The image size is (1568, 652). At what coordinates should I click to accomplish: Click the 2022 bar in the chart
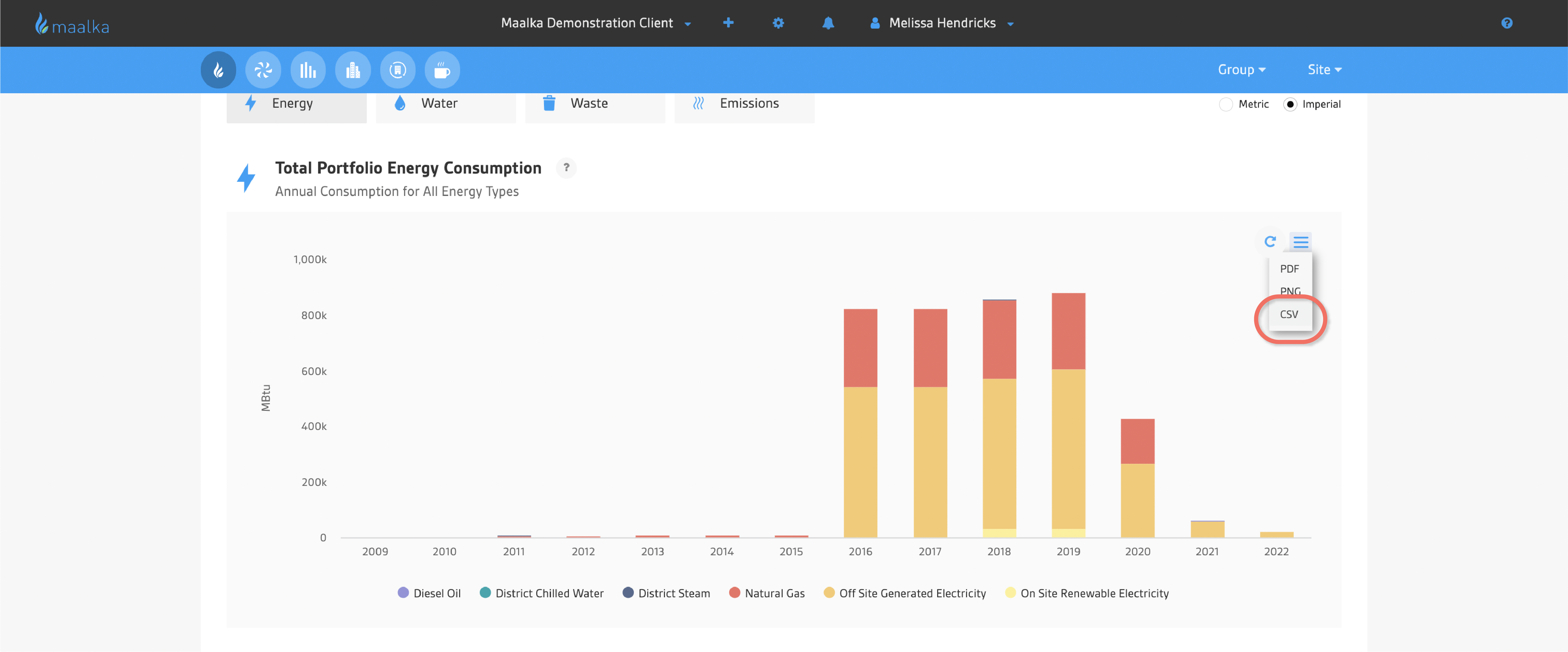click(x=1276, y=535)
